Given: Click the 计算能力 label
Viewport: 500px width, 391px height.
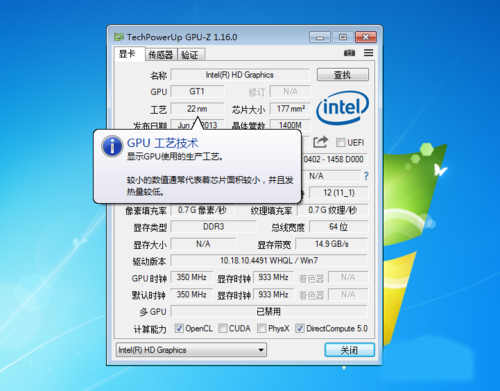Looking at the screenshot, I should [150, 329].
